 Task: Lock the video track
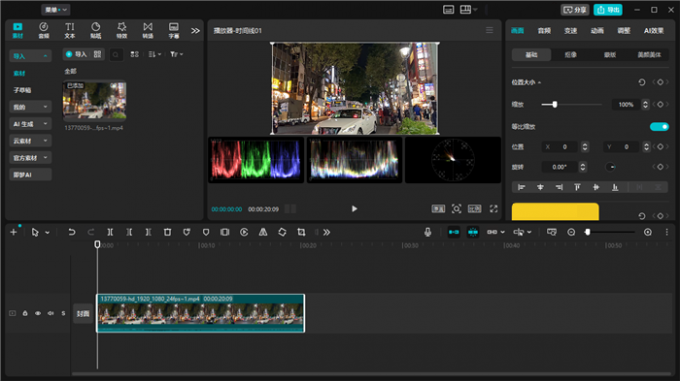[x=25, y=313]
